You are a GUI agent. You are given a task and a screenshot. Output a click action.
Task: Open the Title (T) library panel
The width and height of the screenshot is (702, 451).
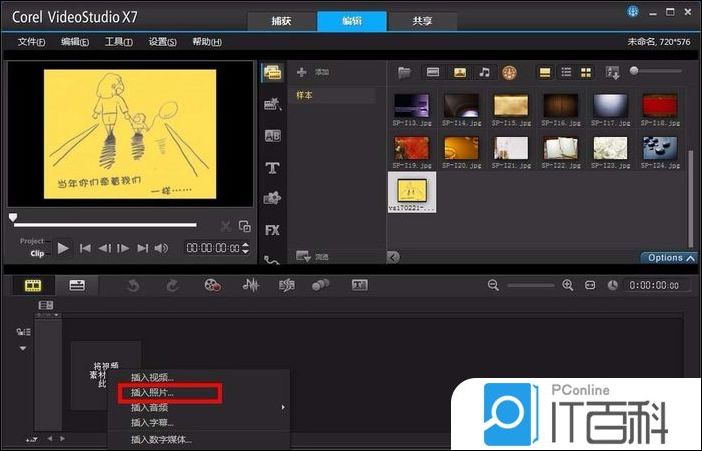click(x=271, y=167)
